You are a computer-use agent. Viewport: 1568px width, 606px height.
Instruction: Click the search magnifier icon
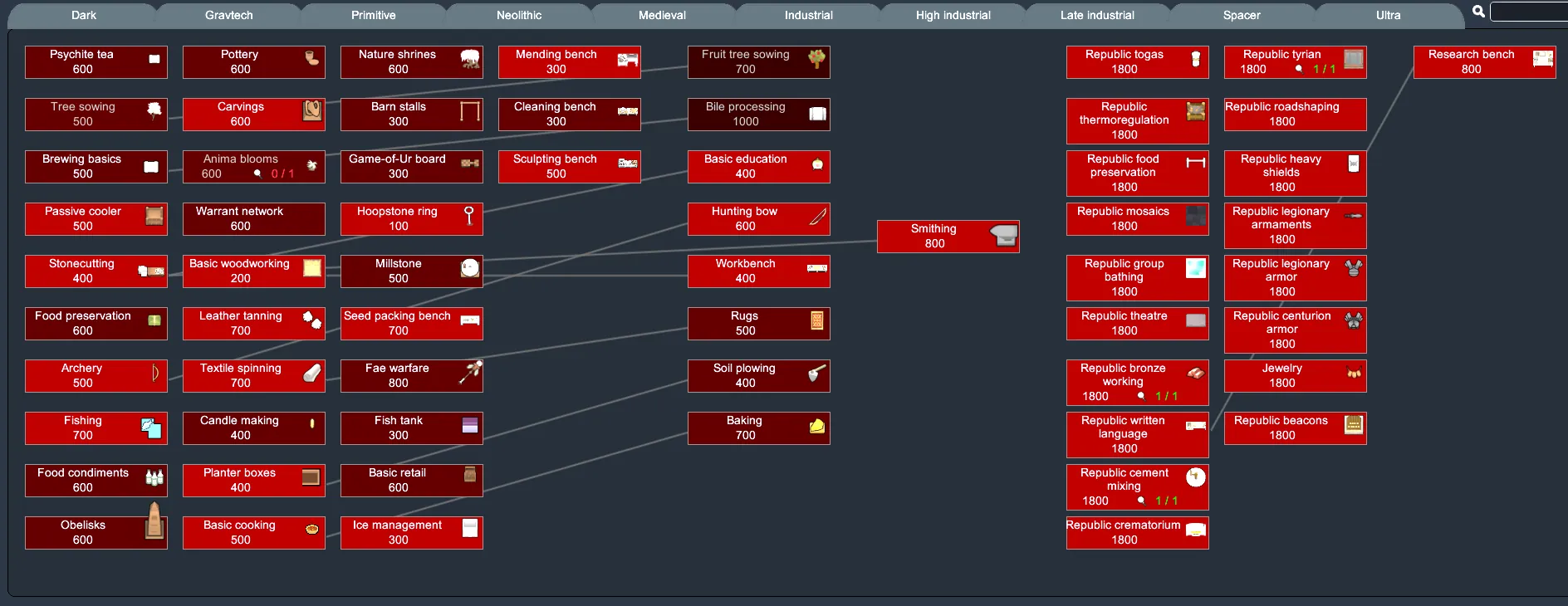(1478, 12)
